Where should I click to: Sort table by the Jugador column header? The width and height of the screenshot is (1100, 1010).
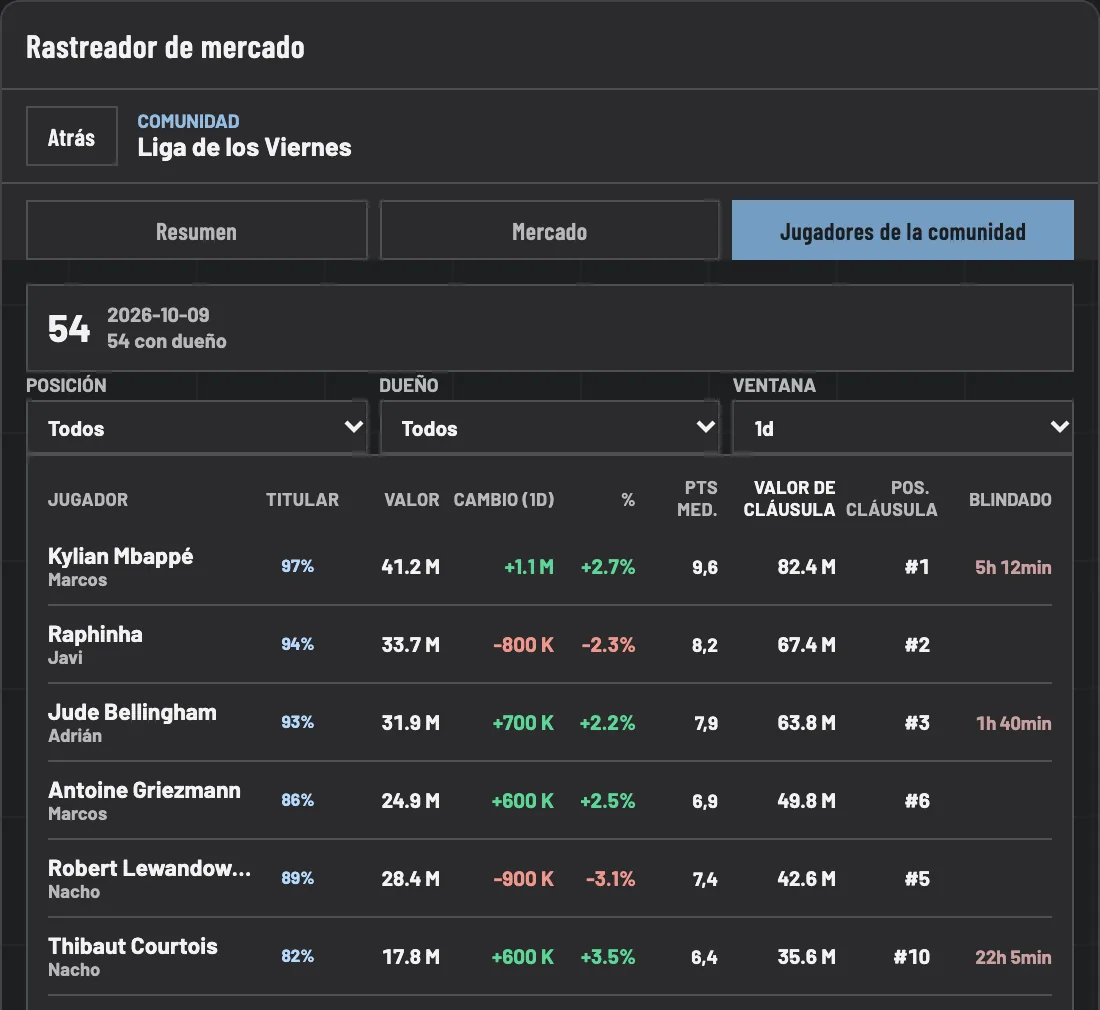pos(88,499)
